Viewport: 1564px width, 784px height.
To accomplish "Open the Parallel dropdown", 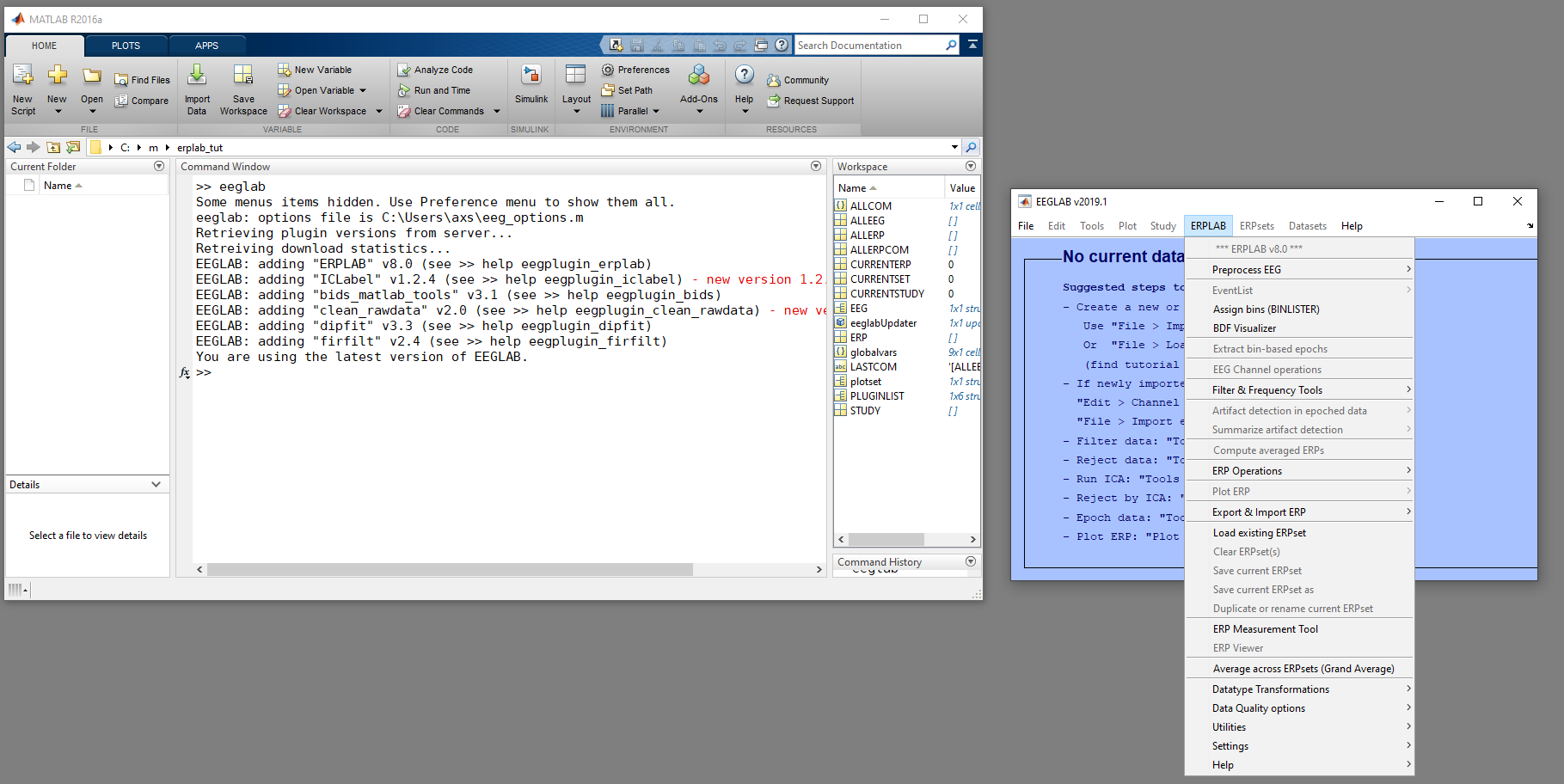I will 655,111.
